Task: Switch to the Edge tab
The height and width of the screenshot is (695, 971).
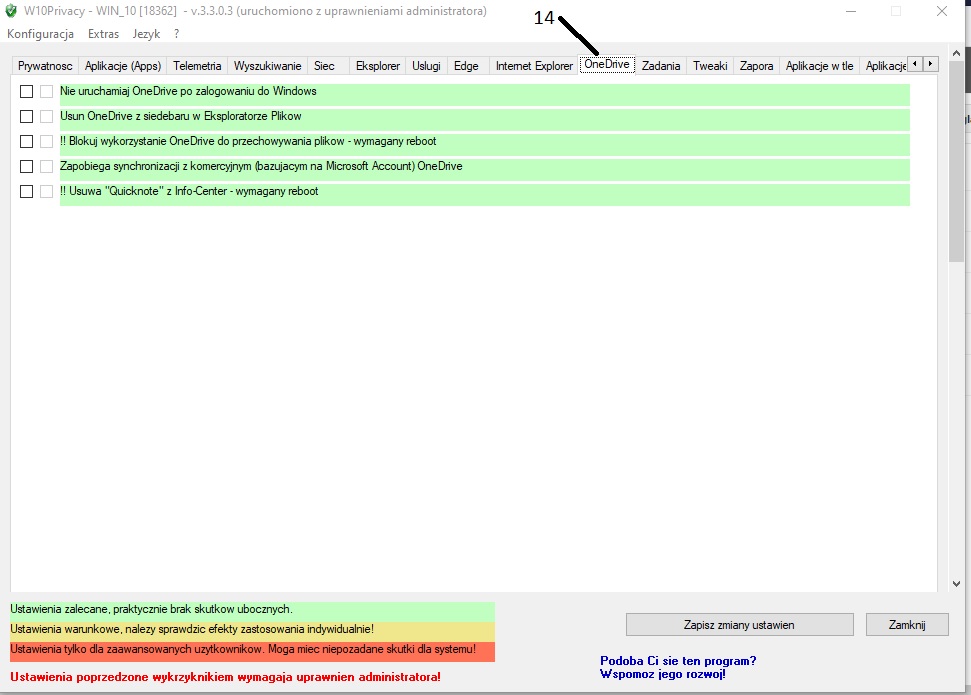Action: 466,66
